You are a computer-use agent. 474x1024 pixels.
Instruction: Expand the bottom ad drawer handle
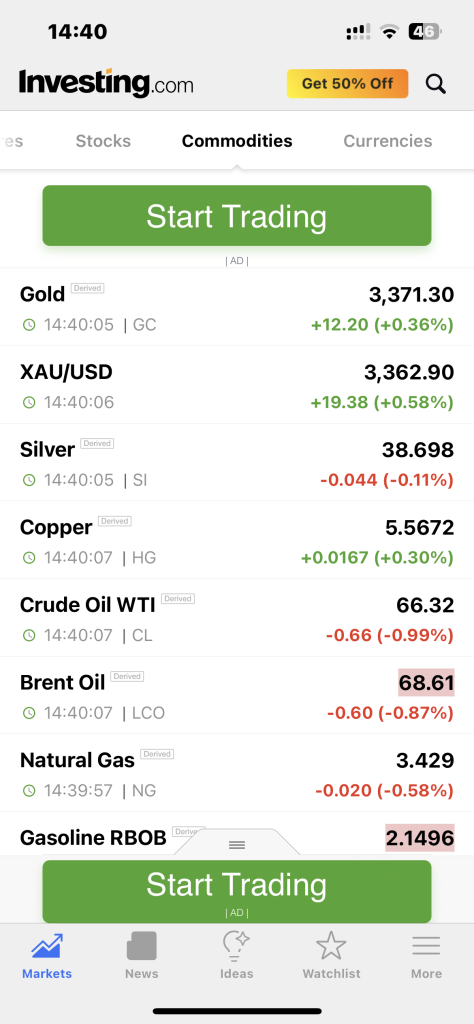pyautogui.click(x=237, y=844)
